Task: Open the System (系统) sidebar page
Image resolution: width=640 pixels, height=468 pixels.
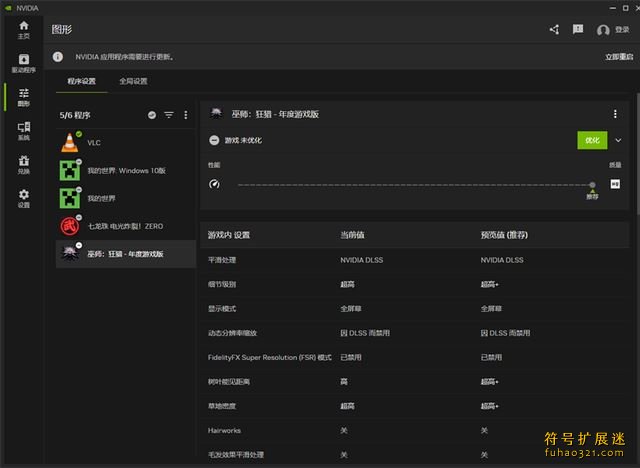Action: (x=24, y=131)
